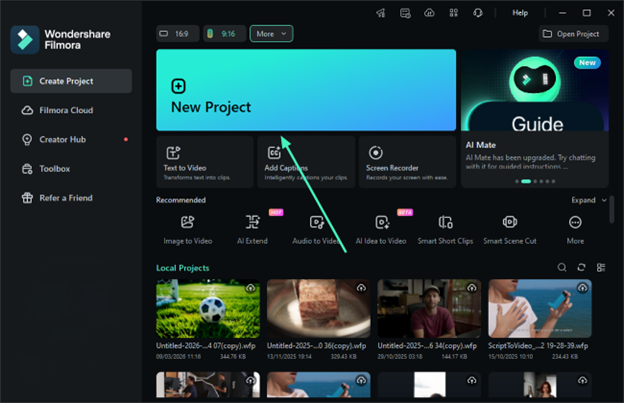Expand the Recommended tools section

[587, 200]
